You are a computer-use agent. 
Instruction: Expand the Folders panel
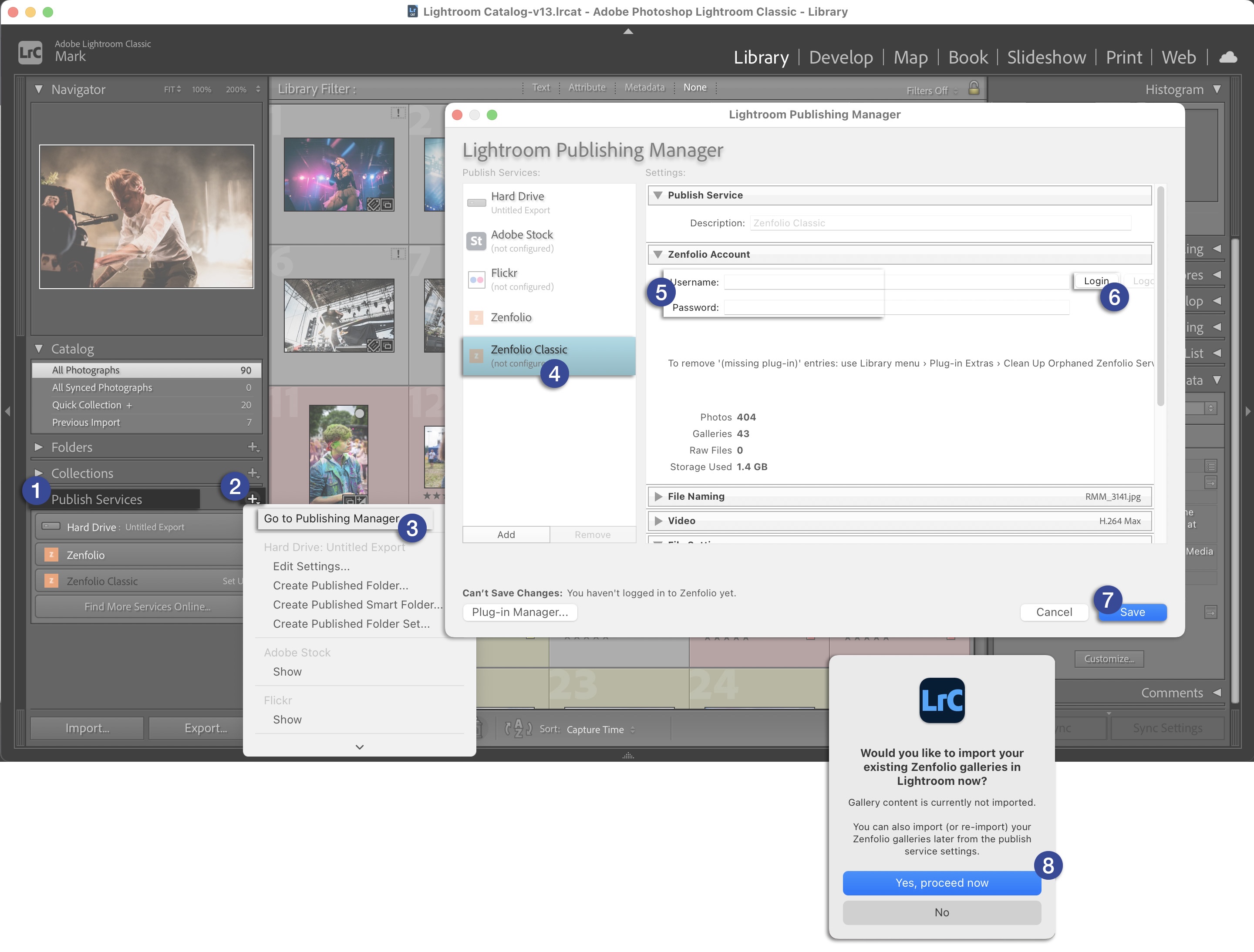pyautogui.click(x=39, y=447)
